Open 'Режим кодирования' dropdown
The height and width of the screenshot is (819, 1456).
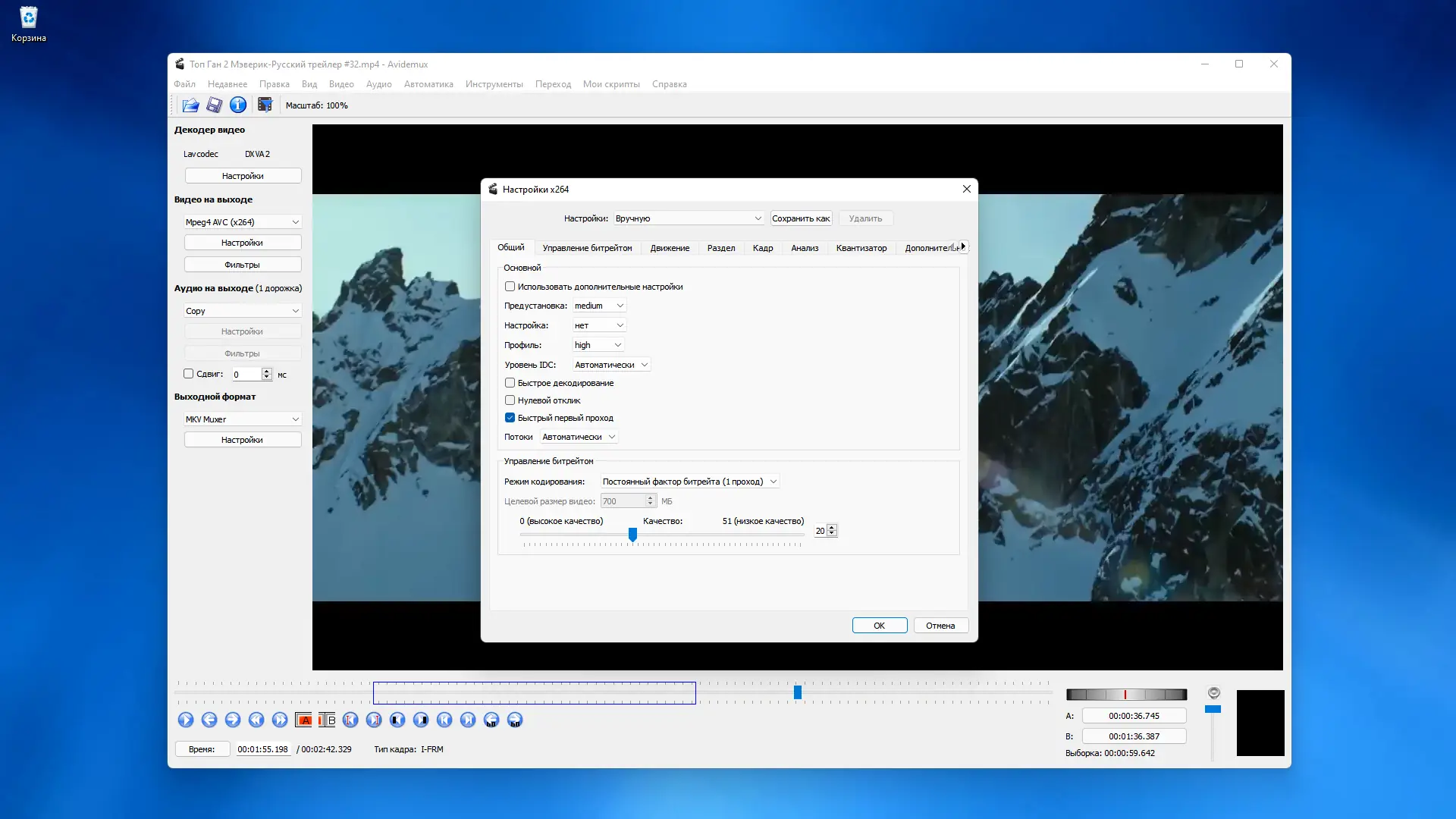tap(689, 482)
